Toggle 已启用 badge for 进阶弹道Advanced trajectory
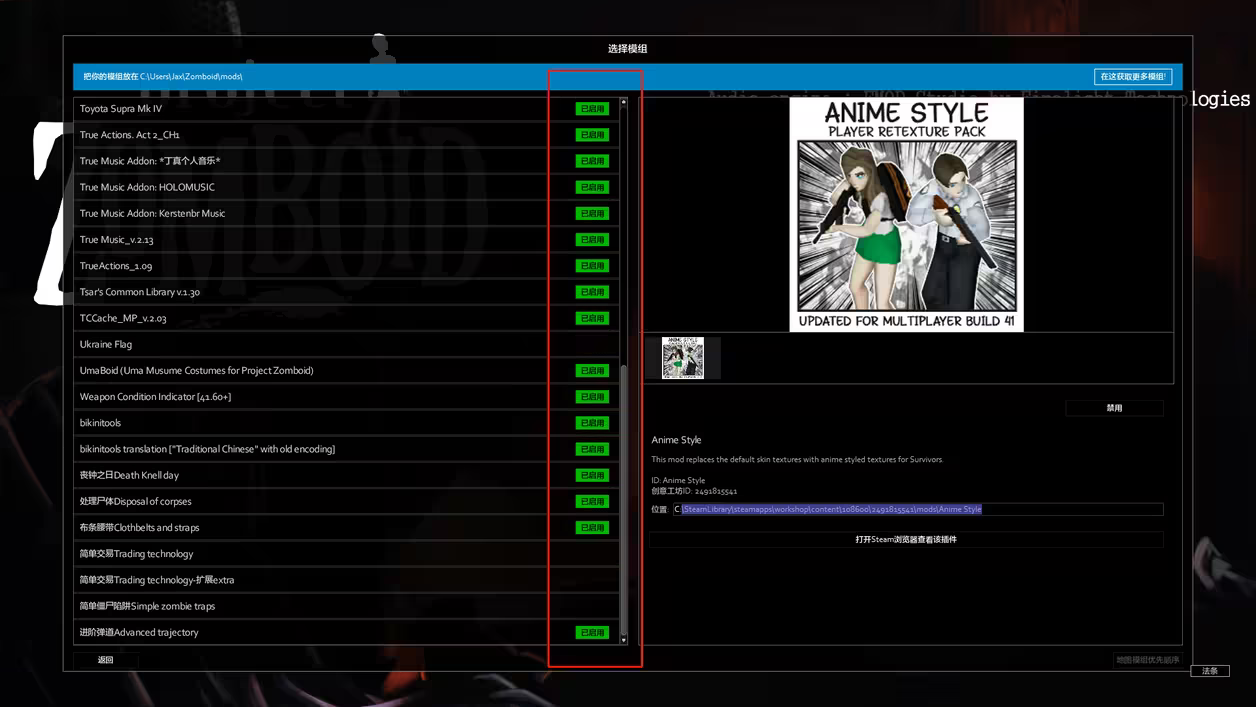Screen dimensions: 1256x707 pyautogui.click(x=592, y=632)
